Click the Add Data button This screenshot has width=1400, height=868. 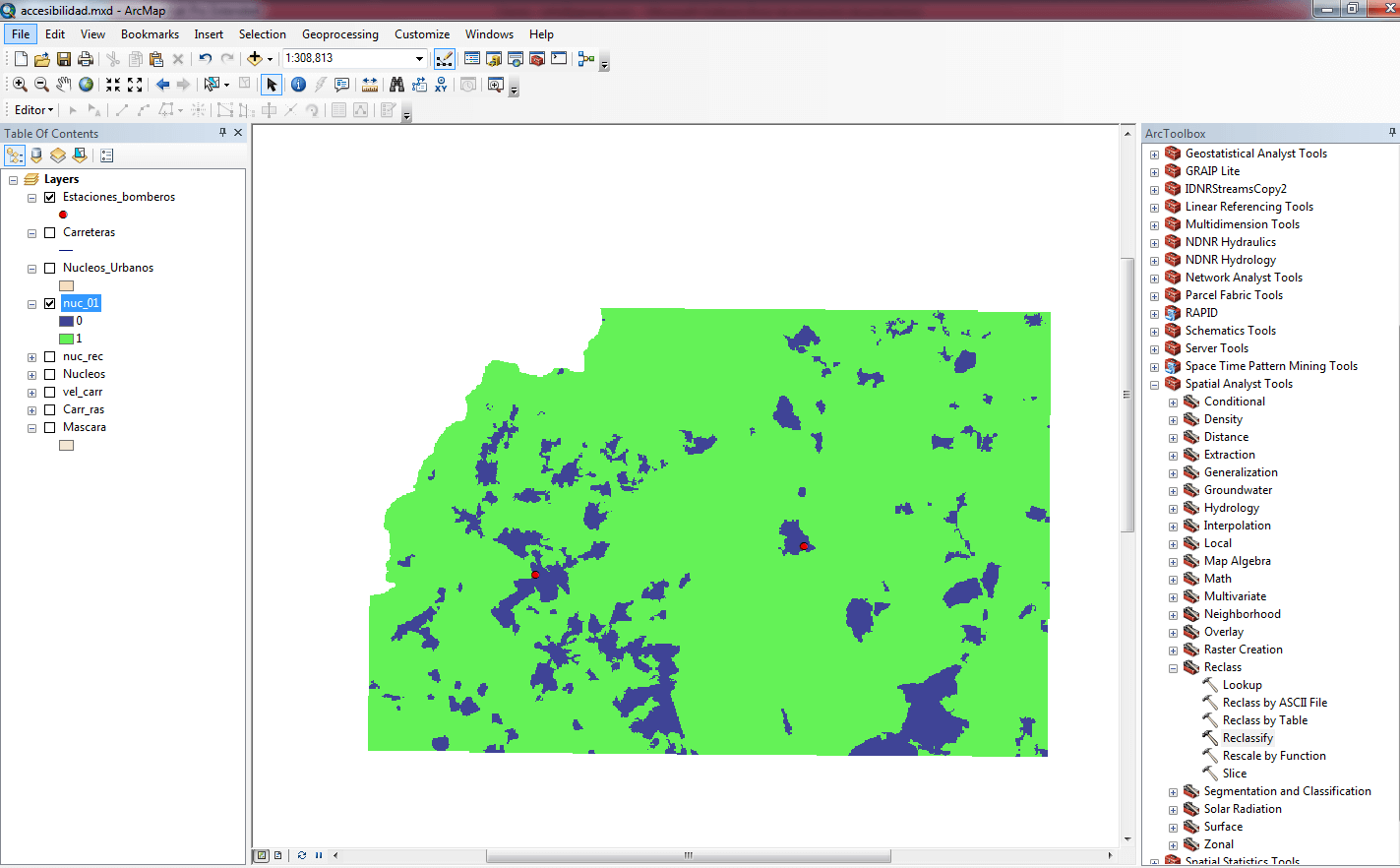(255, 59)
